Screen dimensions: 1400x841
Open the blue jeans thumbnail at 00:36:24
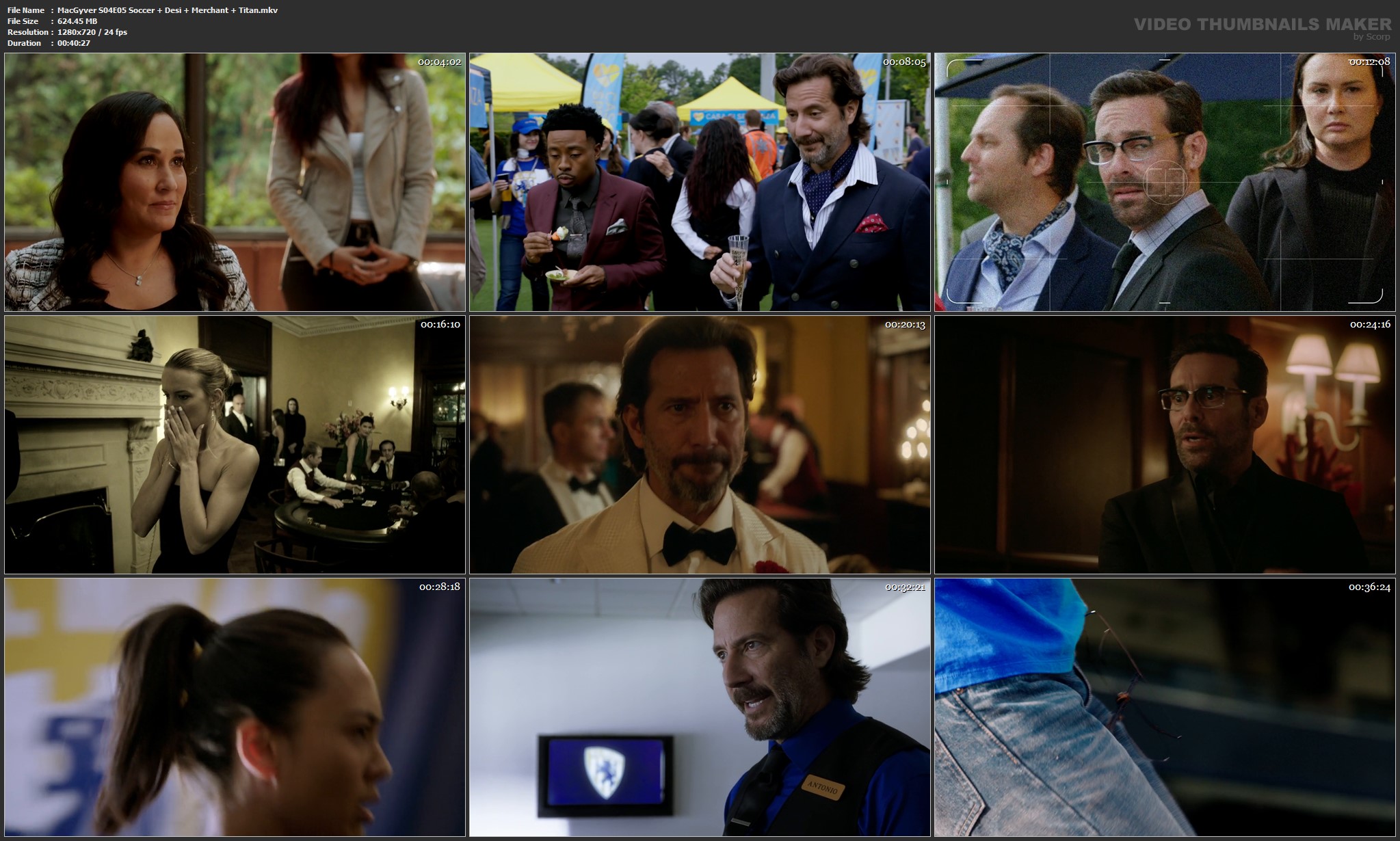pos(1165,707)
